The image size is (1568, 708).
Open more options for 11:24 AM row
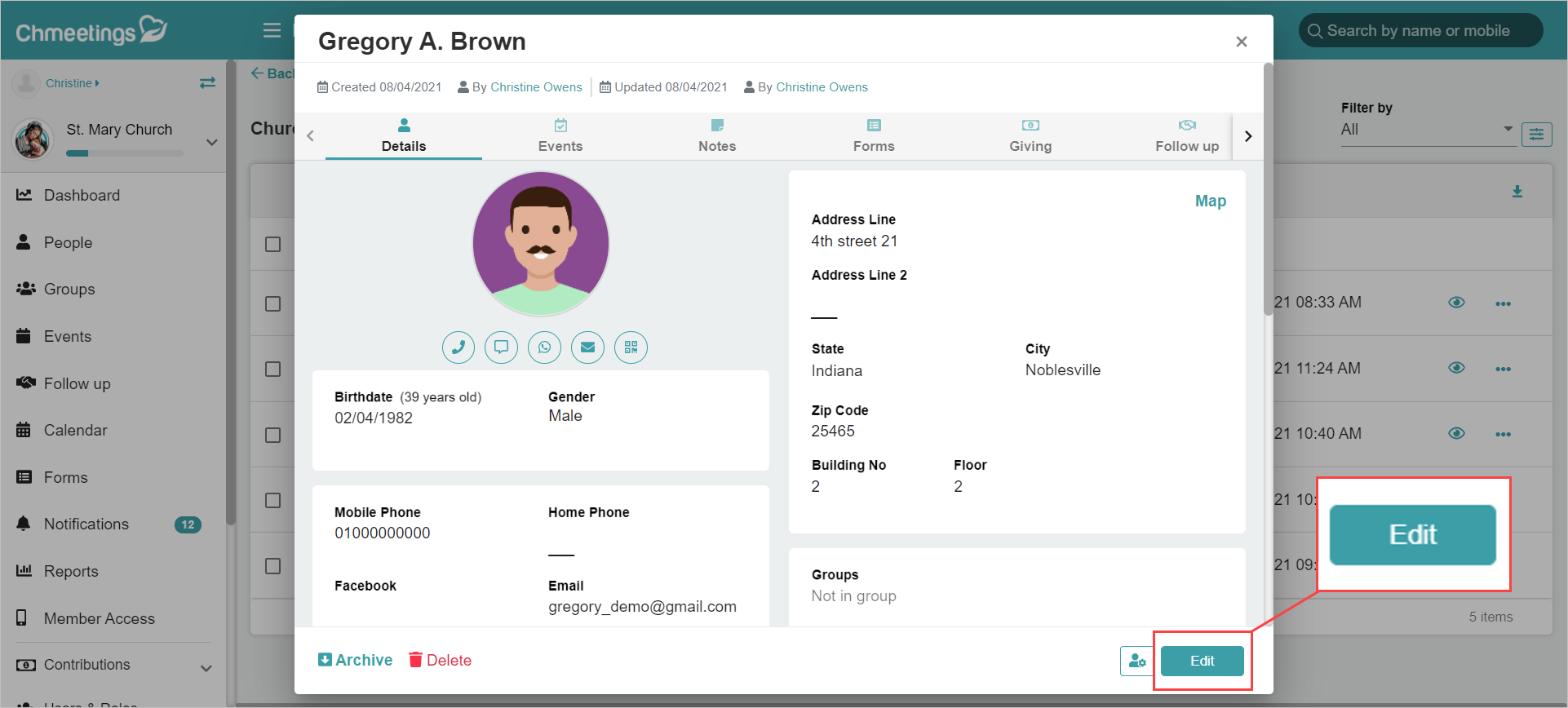click(1504, 369)
